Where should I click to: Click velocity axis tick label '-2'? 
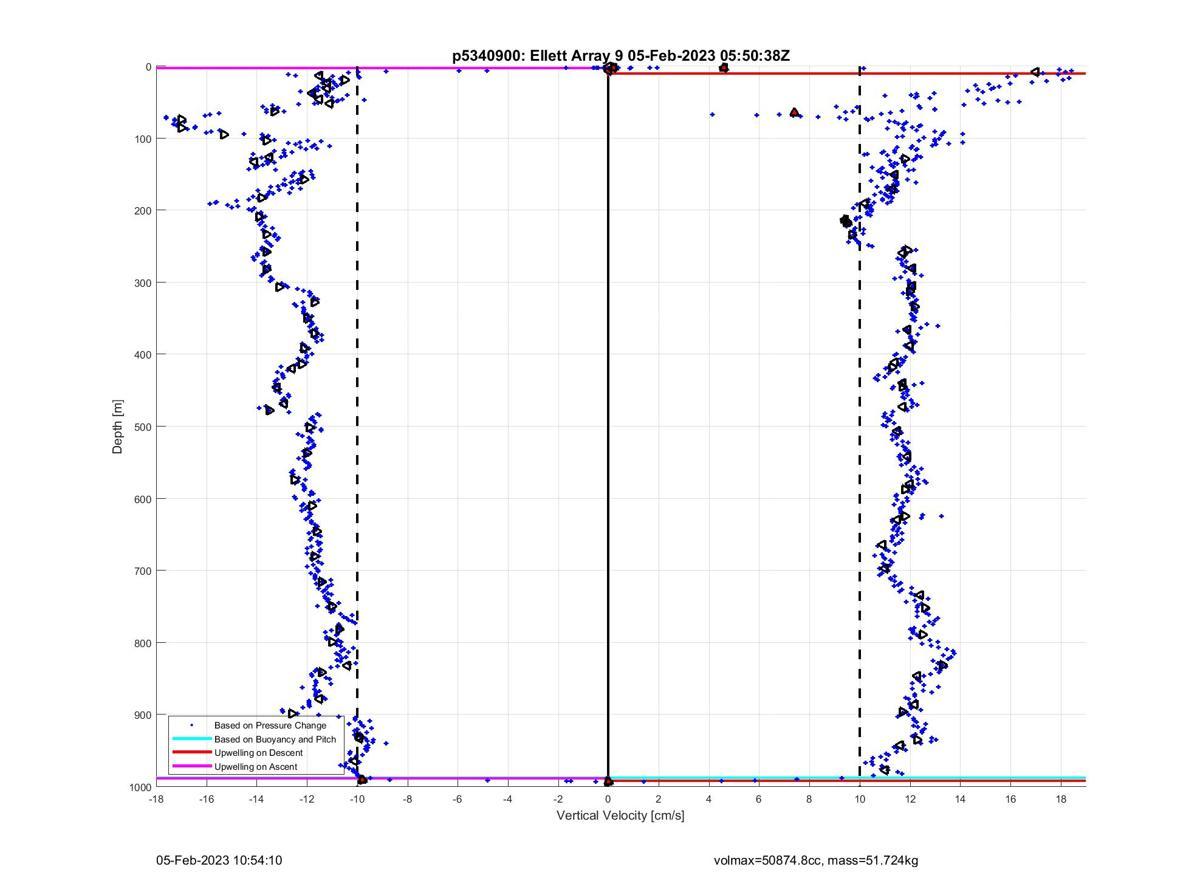click(557, 799)
